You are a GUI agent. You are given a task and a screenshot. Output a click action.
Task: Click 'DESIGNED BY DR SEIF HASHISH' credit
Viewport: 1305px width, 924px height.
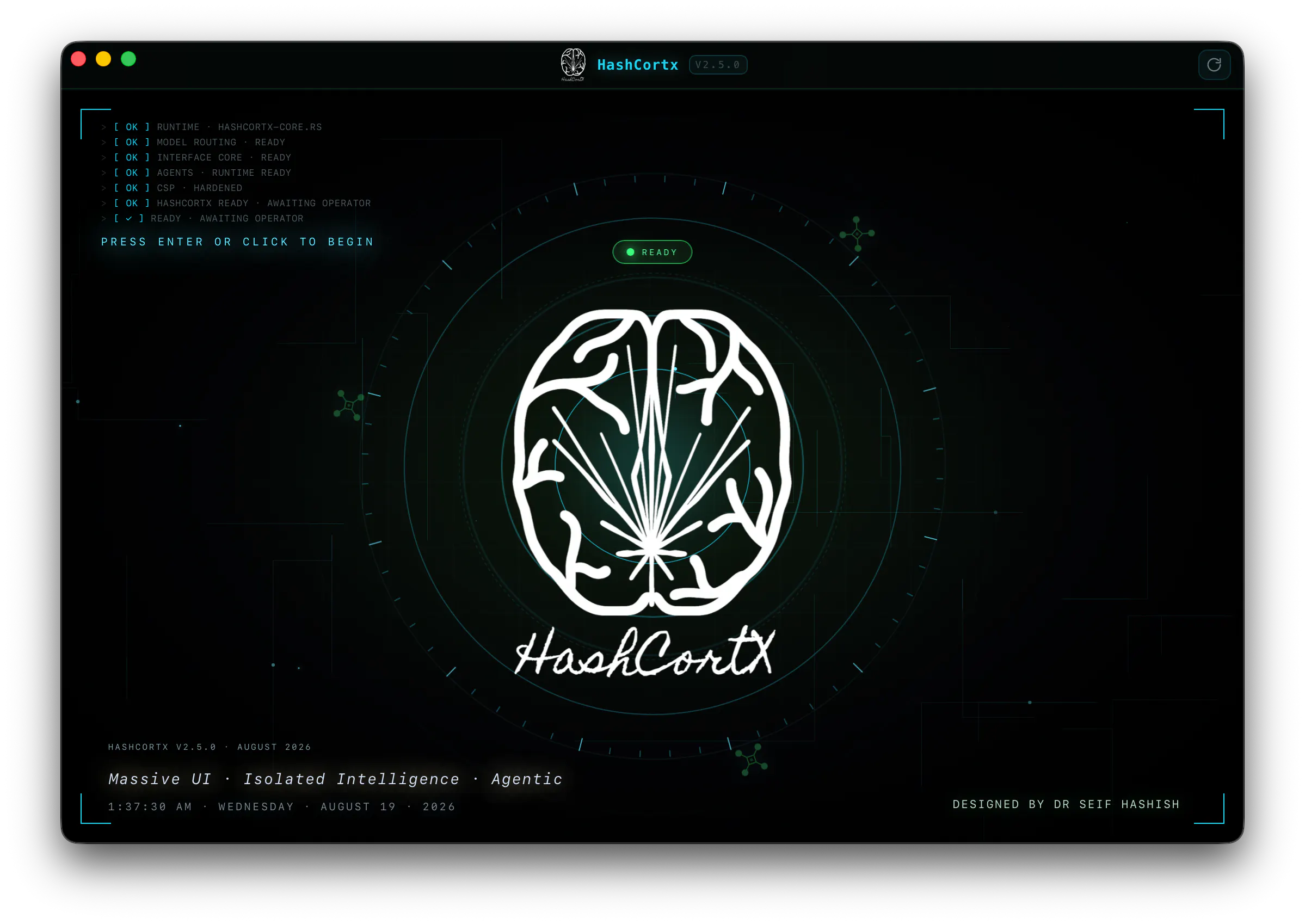pos(1066,804)
